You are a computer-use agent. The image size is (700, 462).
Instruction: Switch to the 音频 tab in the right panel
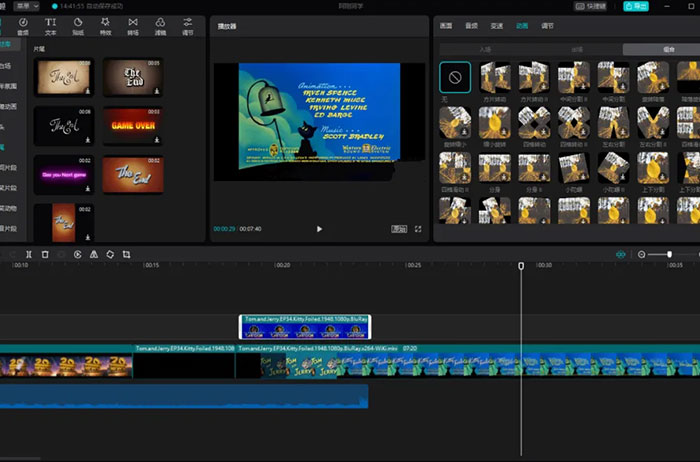[471, 26]
